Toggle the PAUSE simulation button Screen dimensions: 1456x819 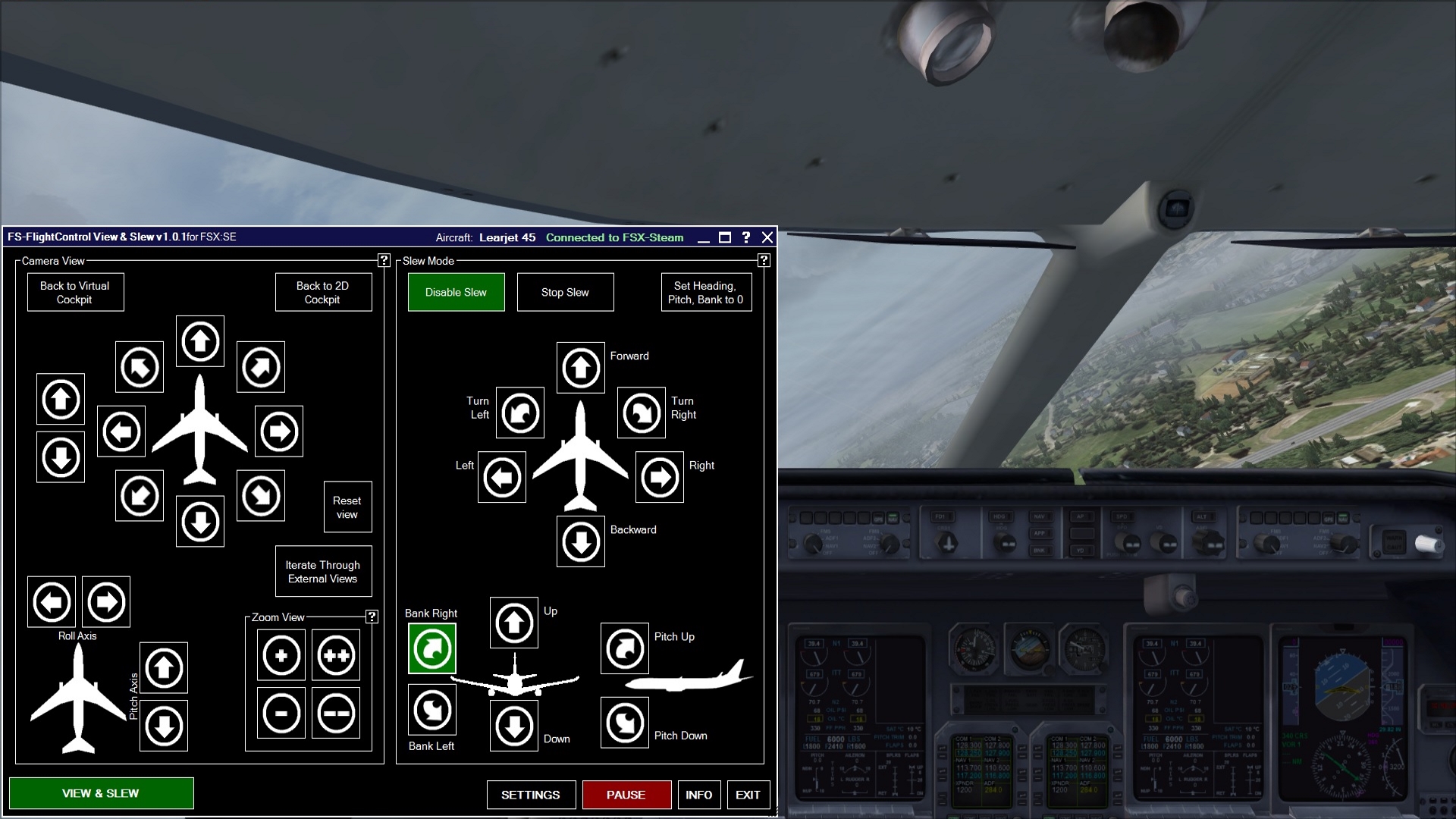pyautogui.click(x=625, y=794)
